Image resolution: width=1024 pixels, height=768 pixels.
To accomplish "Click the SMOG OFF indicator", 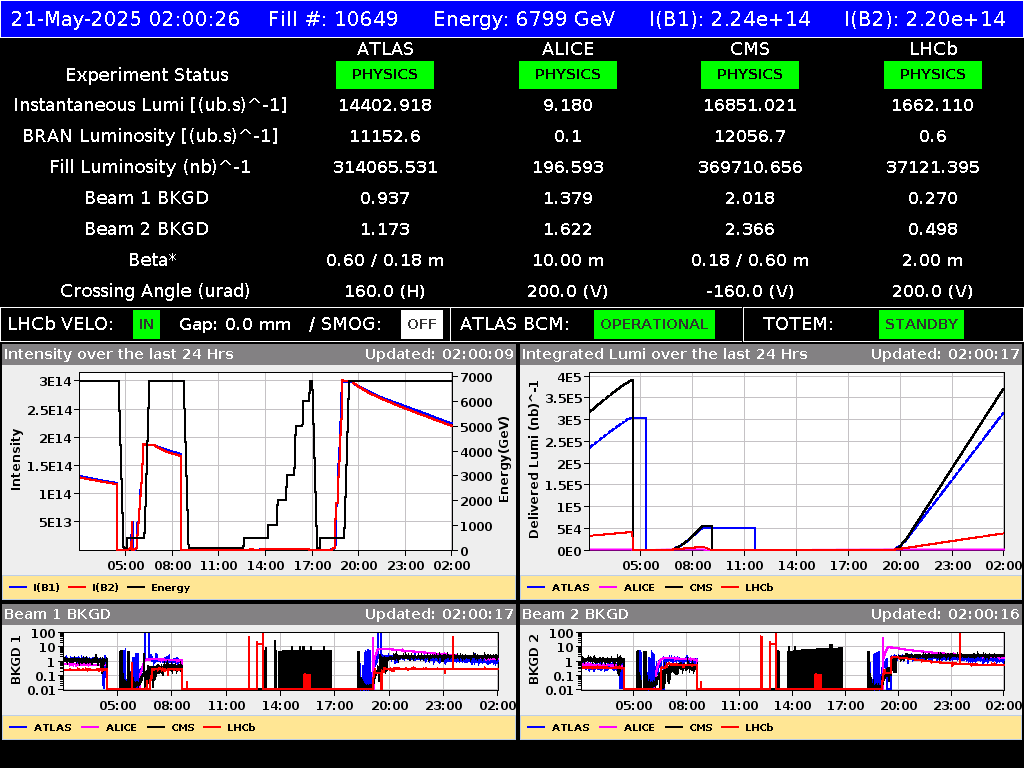I will [421, 325].
